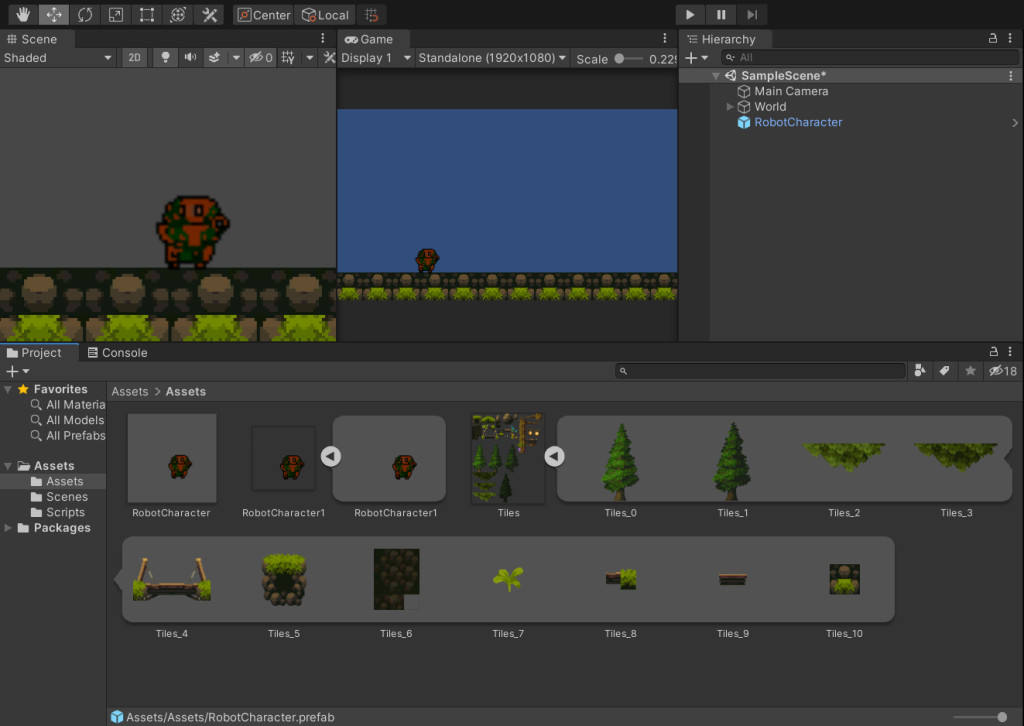Click the Step frame button

(752, 15)
